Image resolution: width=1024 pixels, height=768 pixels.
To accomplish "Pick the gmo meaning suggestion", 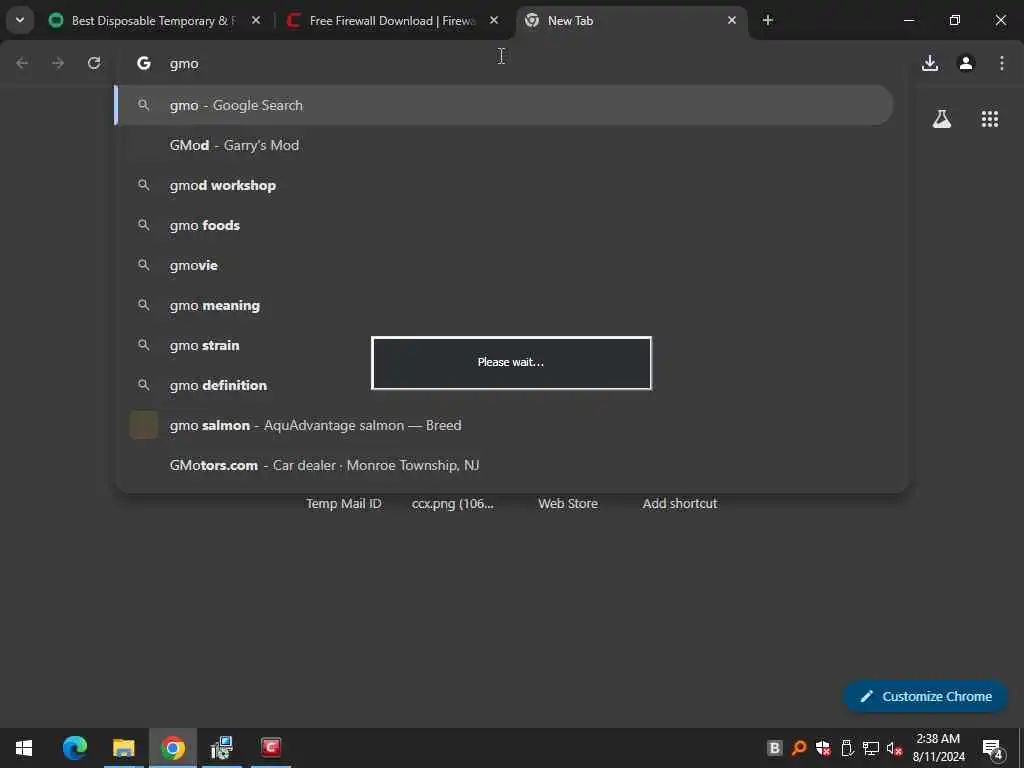I will (504, 305).
